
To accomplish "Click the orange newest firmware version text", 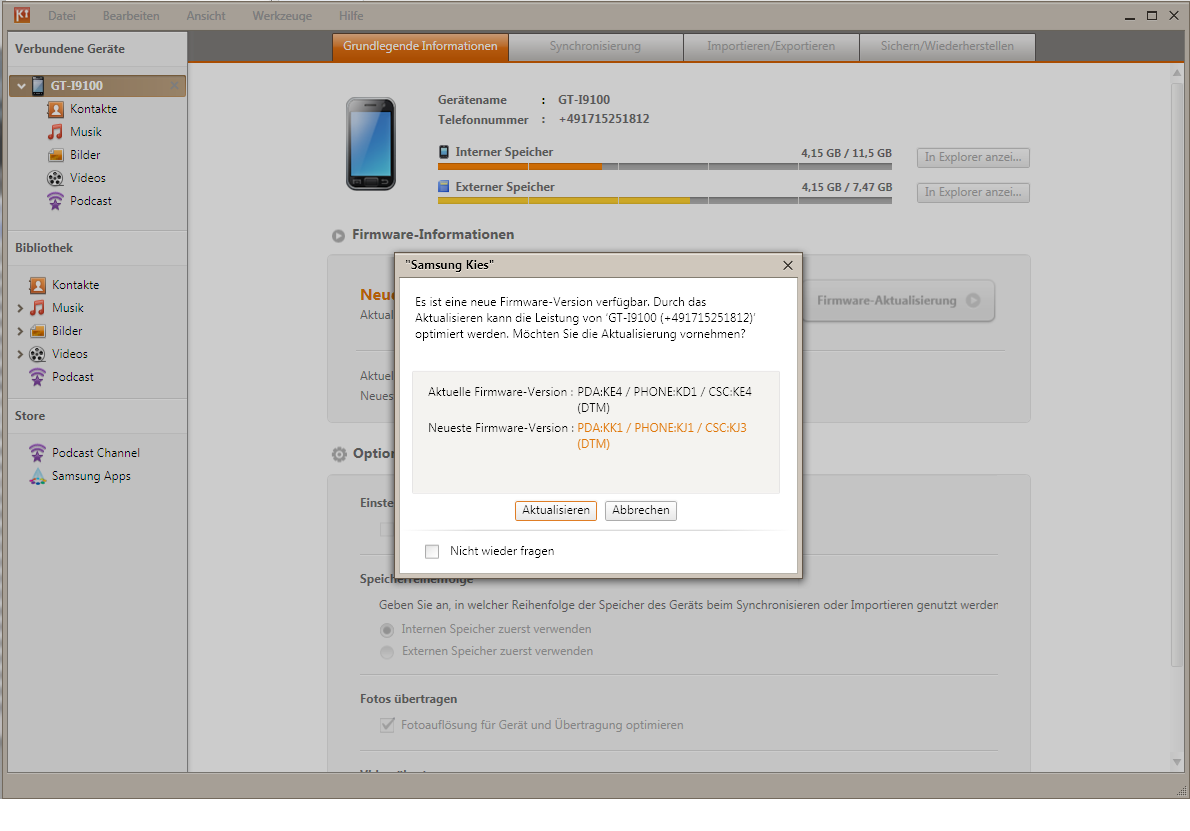I will click(662, 436).
